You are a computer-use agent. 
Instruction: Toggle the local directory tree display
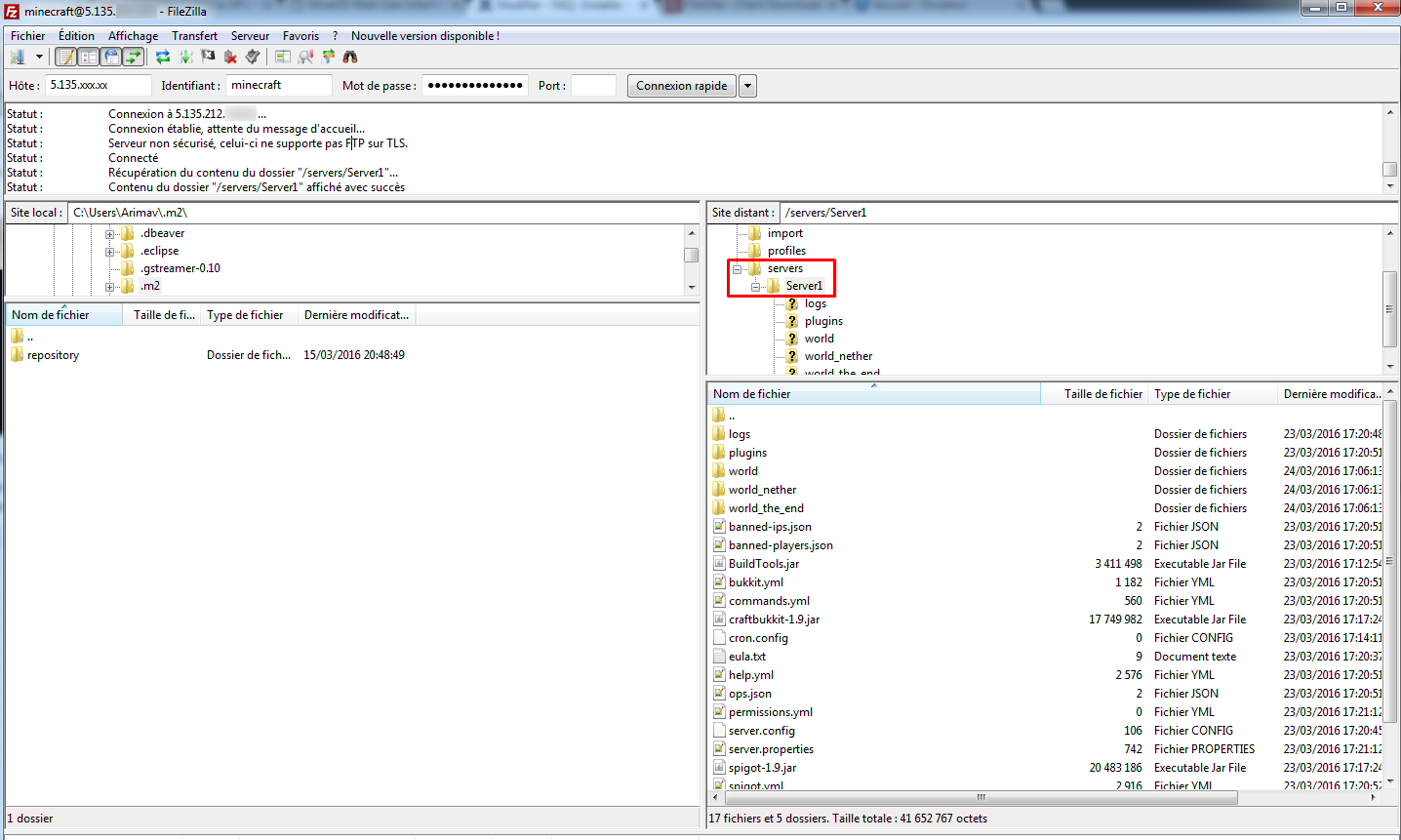pyautogui.click(x=88, y=57)
